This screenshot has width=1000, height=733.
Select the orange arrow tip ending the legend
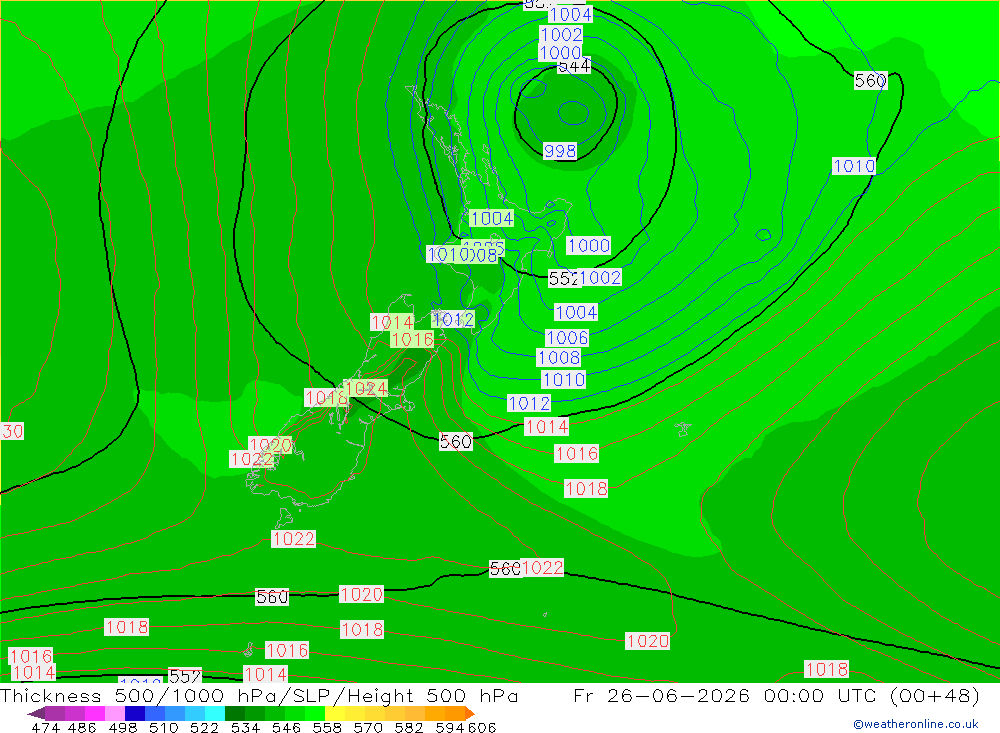tap(470, 713)
